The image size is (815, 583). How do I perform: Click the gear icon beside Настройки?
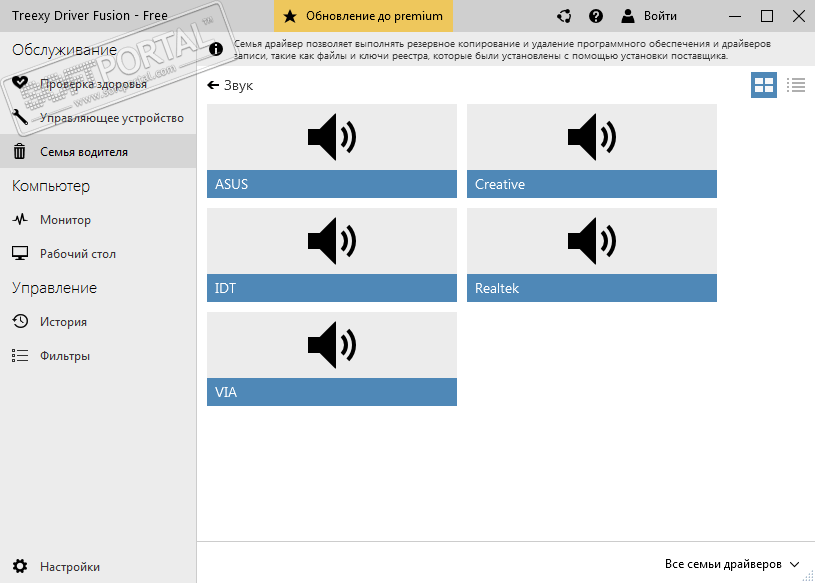point(20,566)
